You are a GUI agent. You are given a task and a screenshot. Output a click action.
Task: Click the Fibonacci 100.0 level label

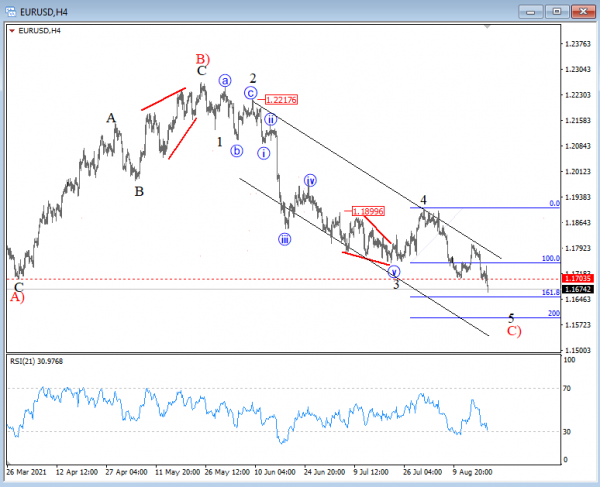pyautogui.click(x=551, y=259)
